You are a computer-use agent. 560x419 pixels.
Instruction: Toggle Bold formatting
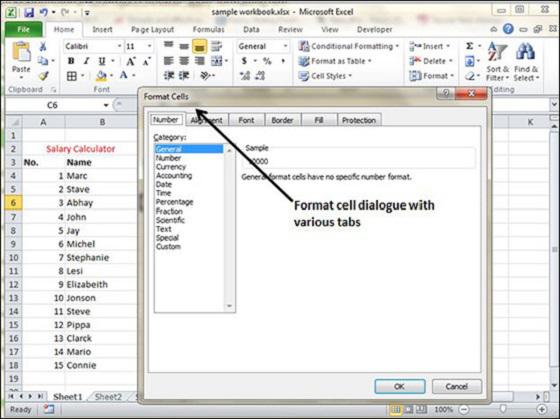(x=71, y=61)
